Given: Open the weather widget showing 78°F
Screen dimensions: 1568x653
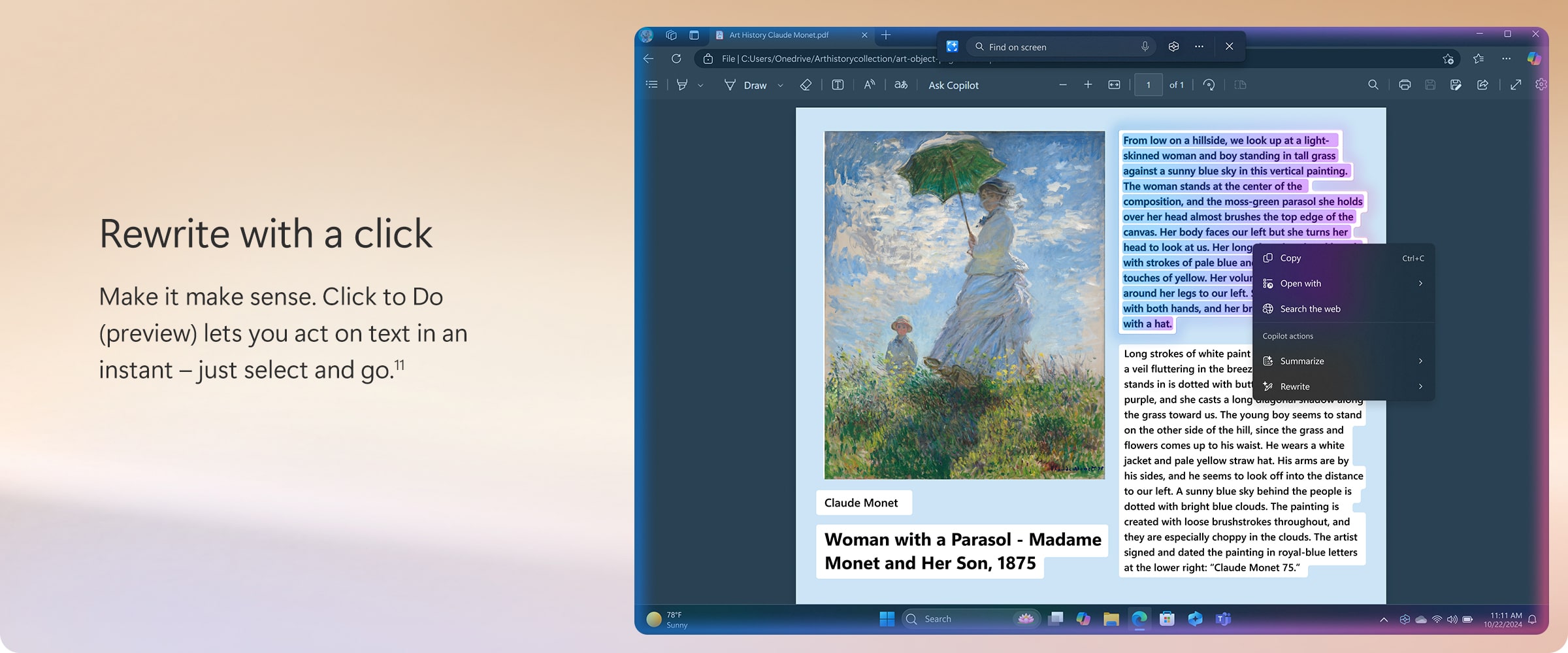Looking at the screenshot, I should [x=667, y=620].
